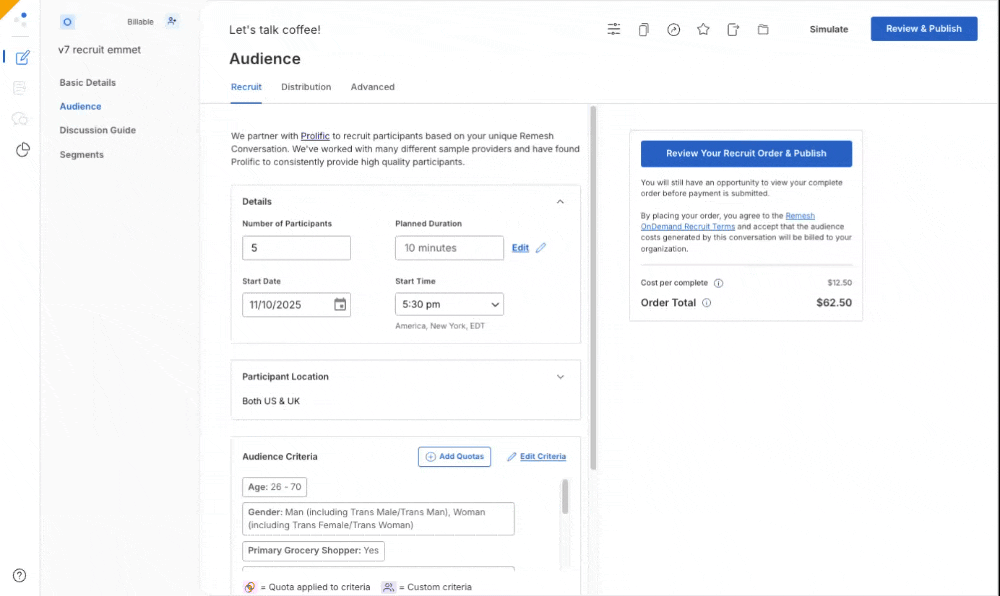This screenshot has height=596, width=1000.
Task: Open the Start Date calendar picker
Action: [340, 305]
